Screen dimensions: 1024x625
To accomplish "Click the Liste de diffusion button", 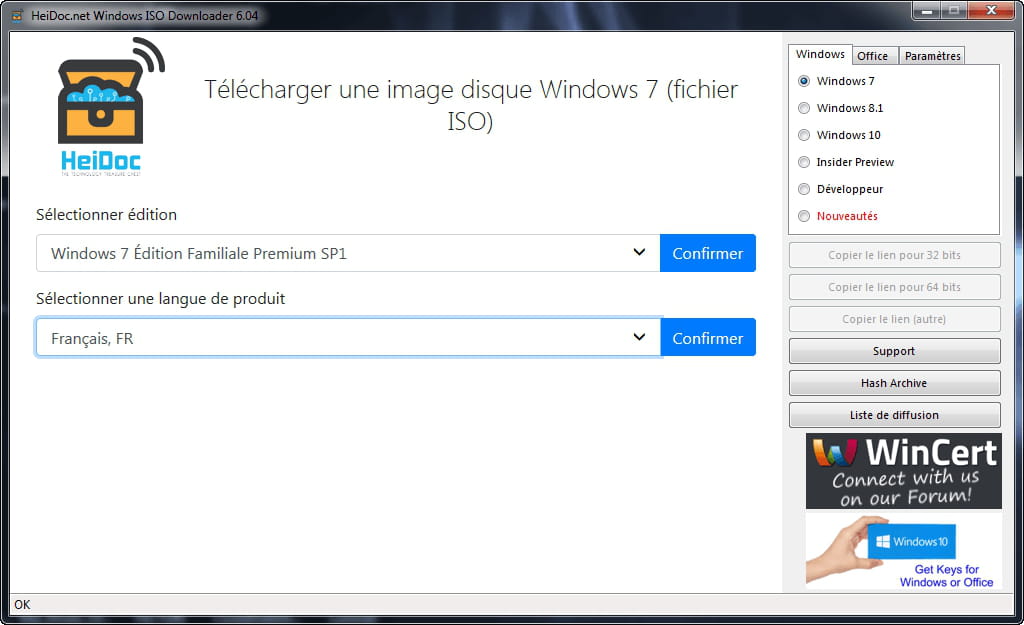I will point(895,415).
